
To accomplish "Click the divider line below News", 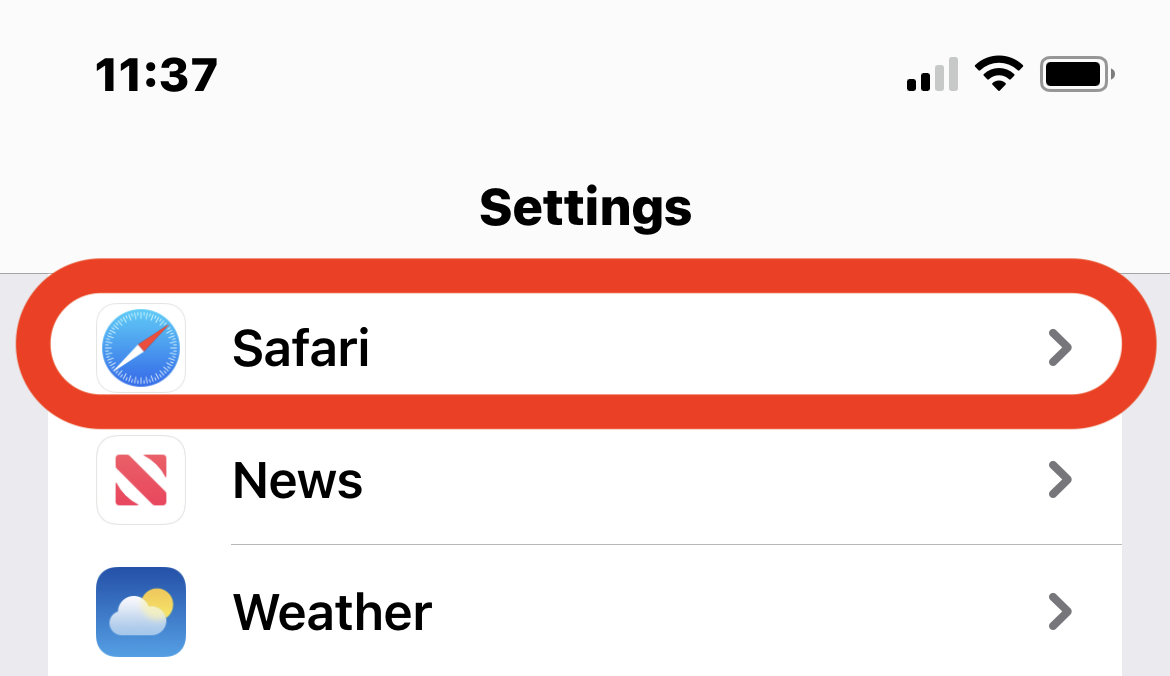I will (x=676, y=545).
